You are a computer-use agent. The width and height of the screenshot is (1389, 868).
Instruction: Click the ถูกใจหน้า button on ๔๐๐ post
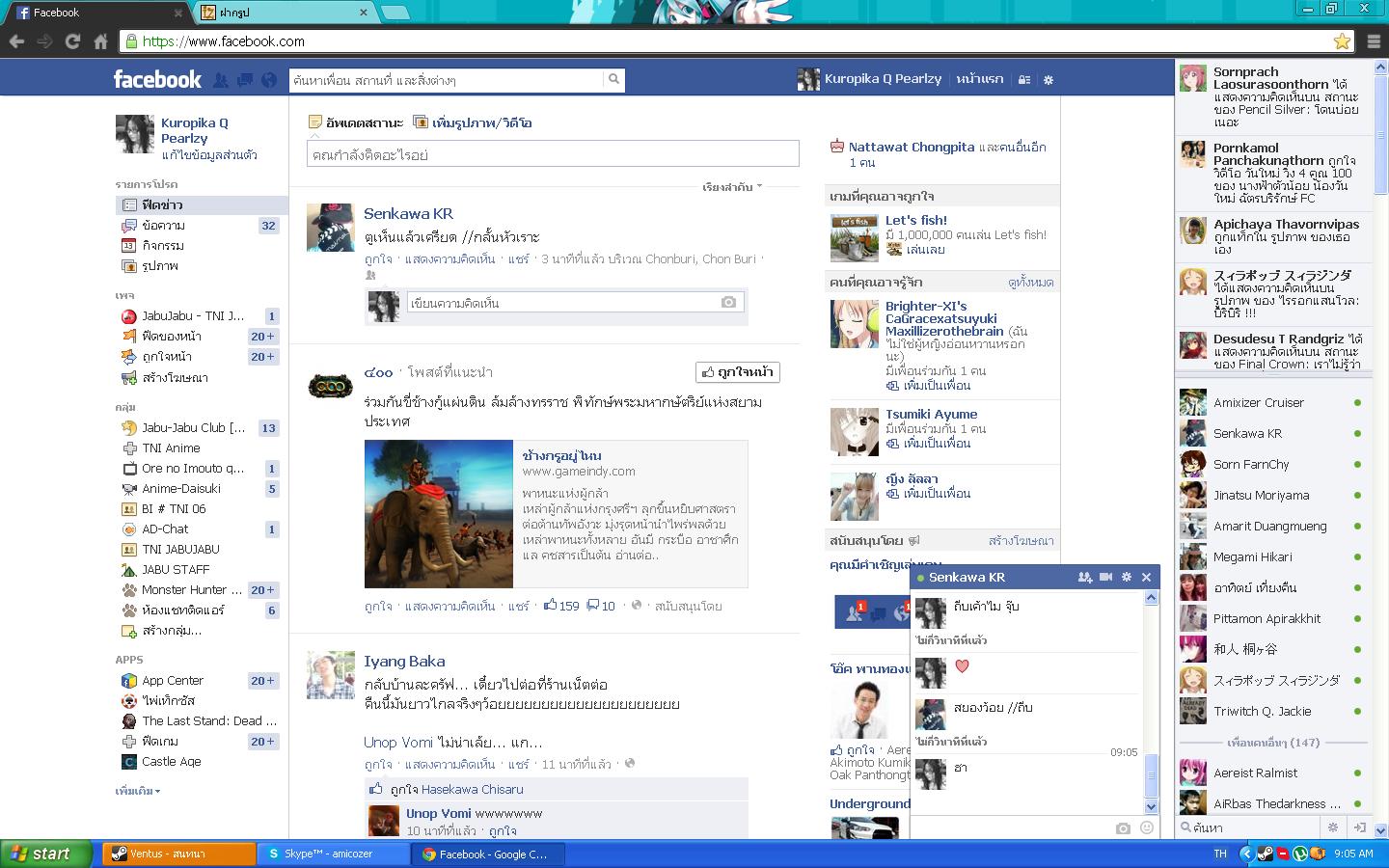pos(738,371)
